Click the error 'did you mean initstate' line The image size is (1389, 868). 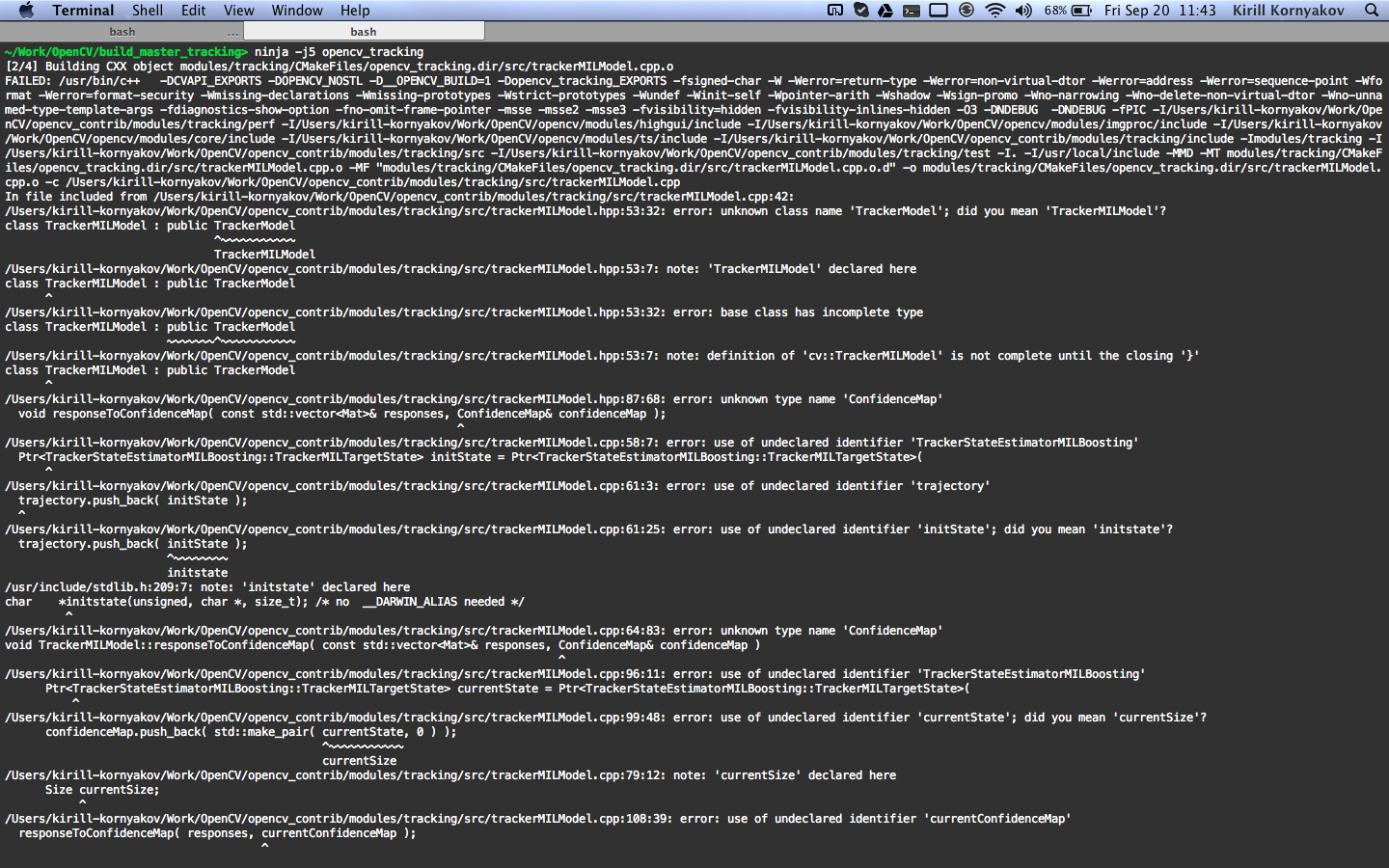pyautogui.click(x=589, y=529)
